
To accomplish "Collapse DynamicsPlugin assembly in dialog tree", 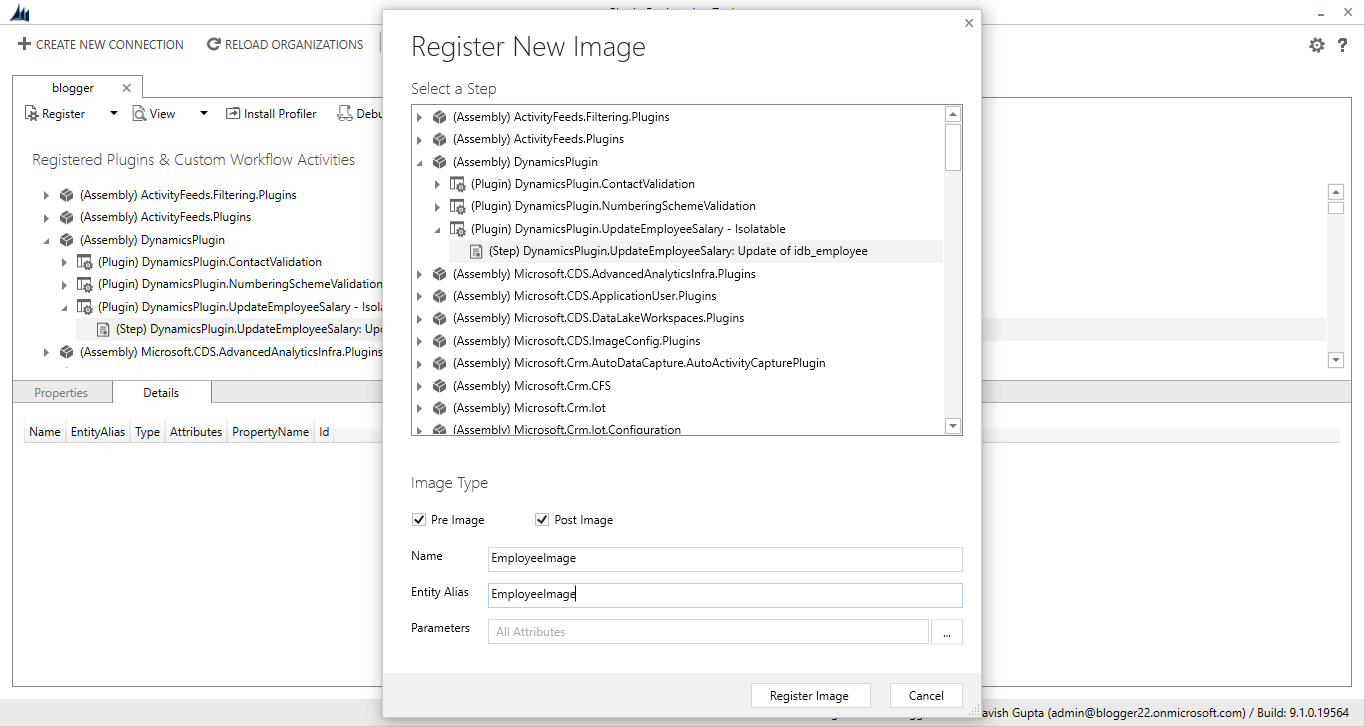I will click(420, 162).
